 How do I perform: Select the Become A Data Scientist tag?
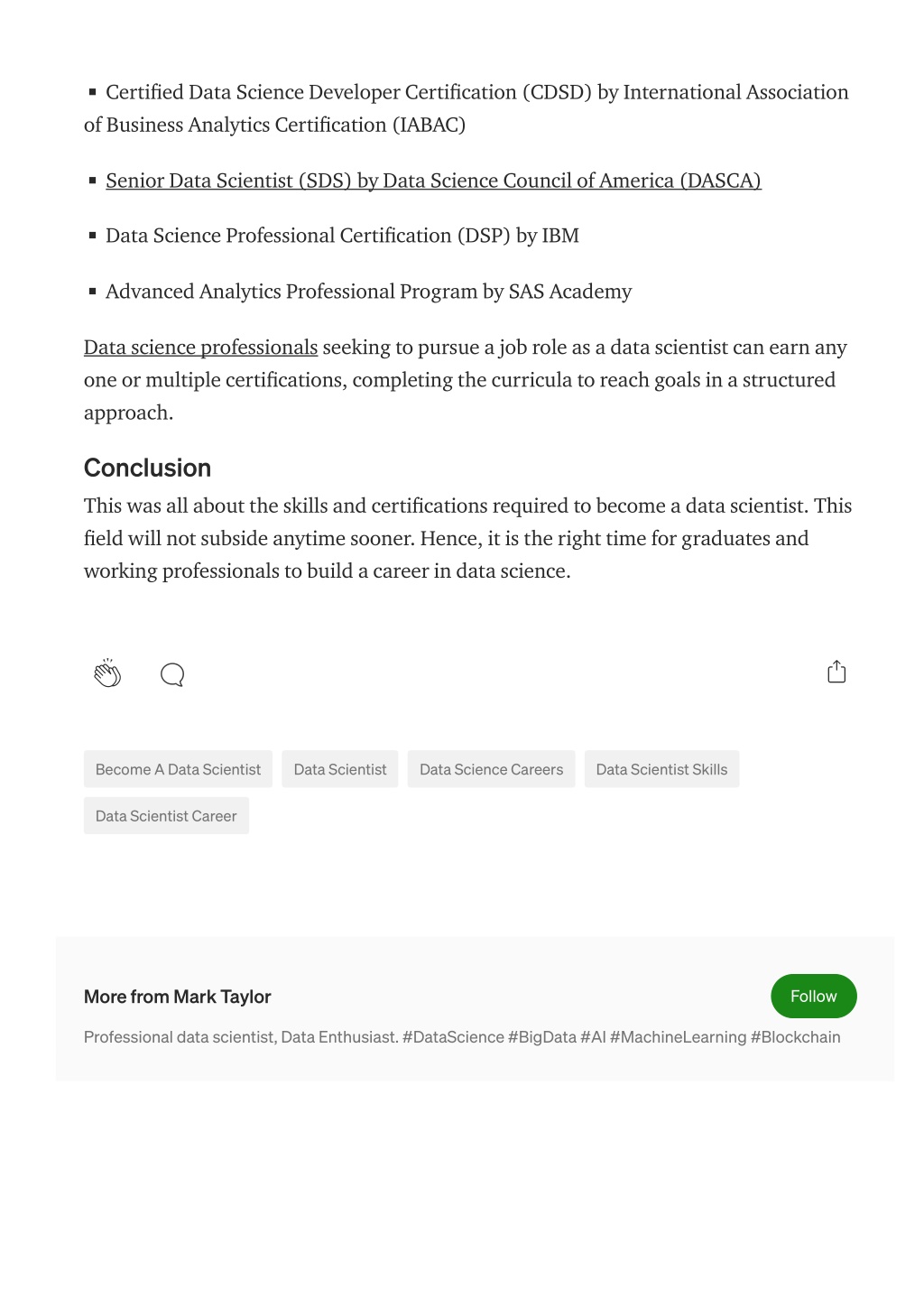click(178, 769)
